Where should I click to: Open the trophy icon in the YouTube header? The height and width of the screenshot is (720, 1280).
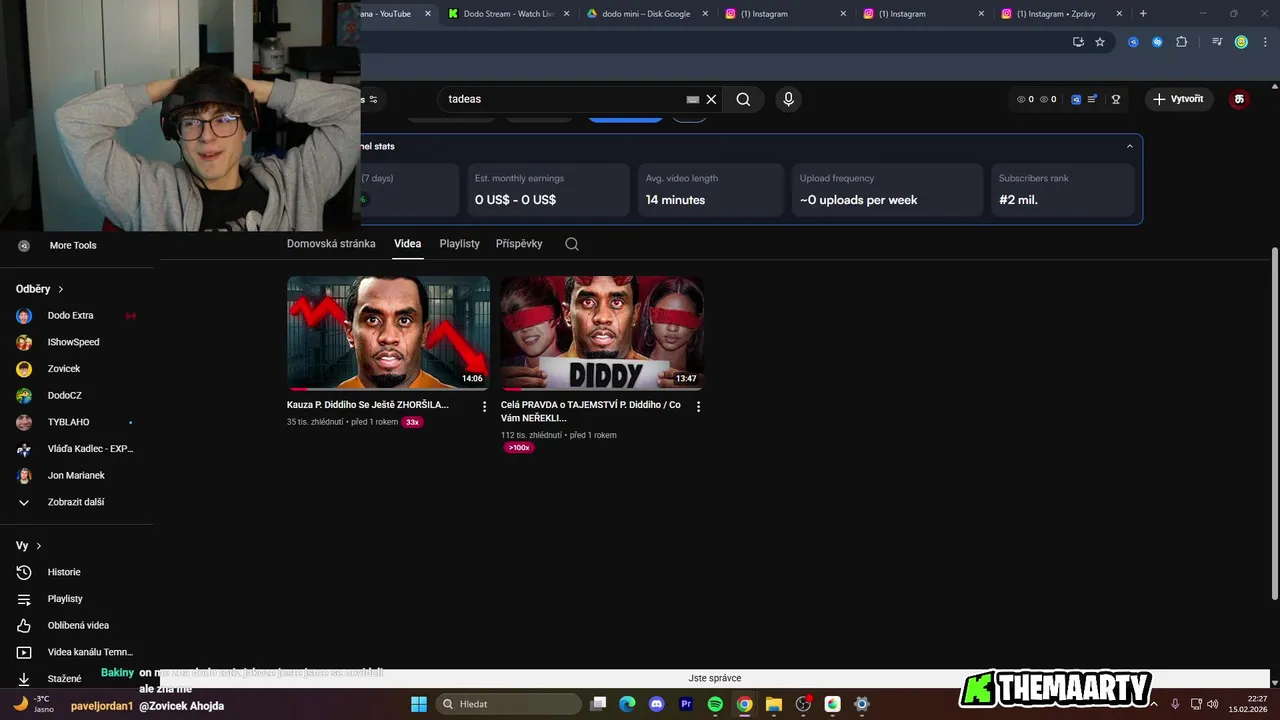pyautogui.click(x=1116, y=99)
